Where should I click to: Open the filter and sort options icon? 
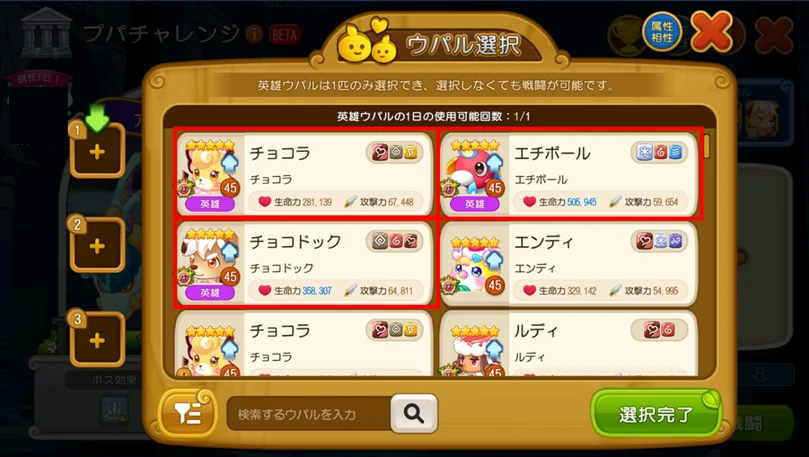[x=188, y=413]
